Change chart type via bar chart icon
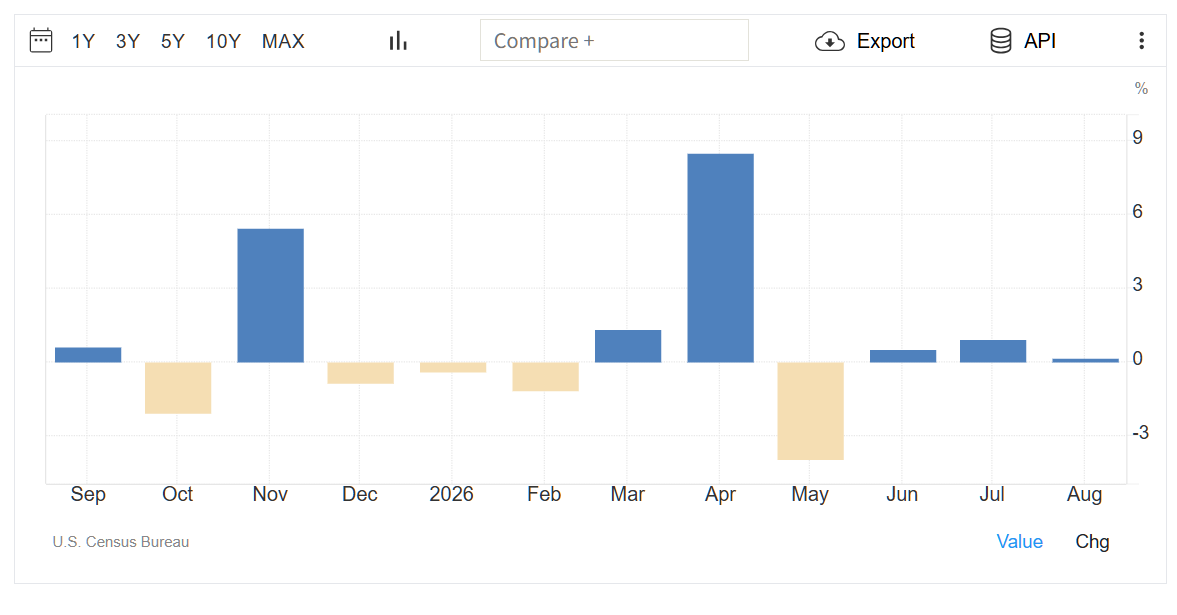This screenshot has width=1177, height=615. point(398,41)
